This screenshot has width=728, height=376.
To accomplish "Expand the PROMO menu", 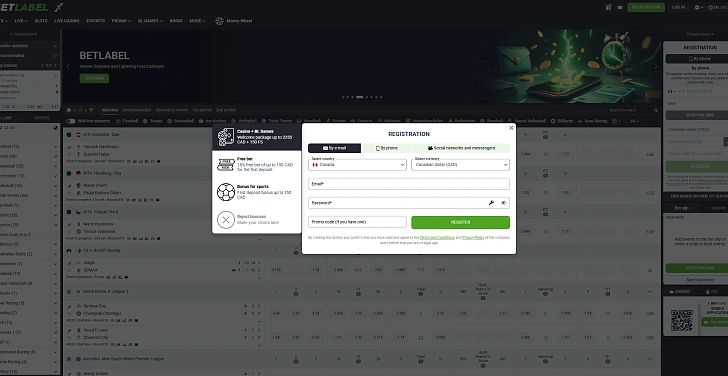I will click(x=121, y=21).
